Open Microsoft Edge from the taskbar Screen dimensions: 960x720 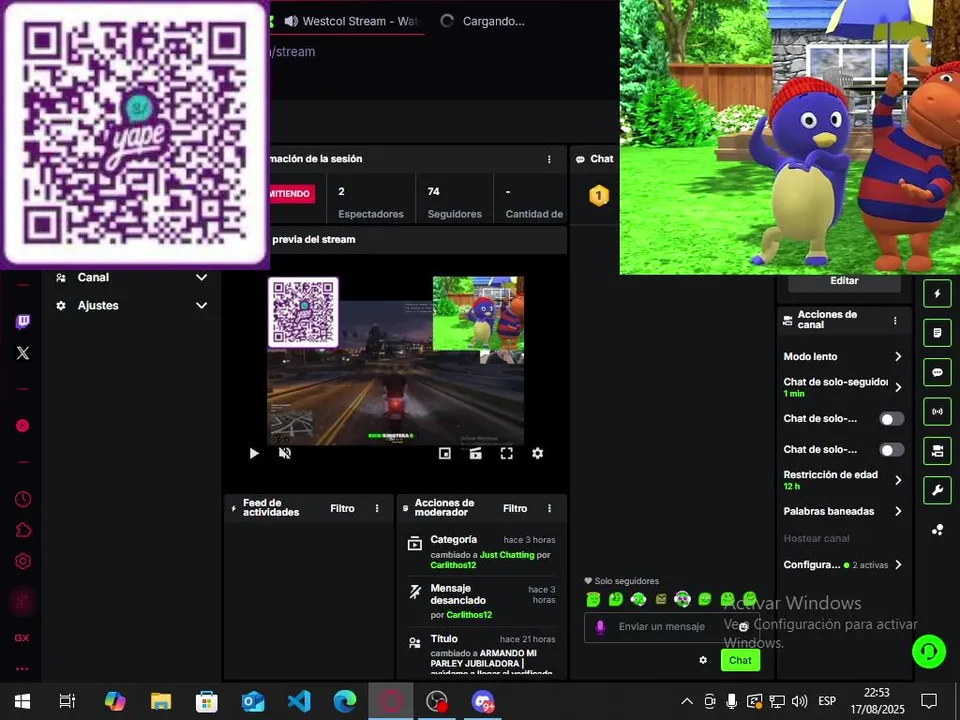click(345, 700)
